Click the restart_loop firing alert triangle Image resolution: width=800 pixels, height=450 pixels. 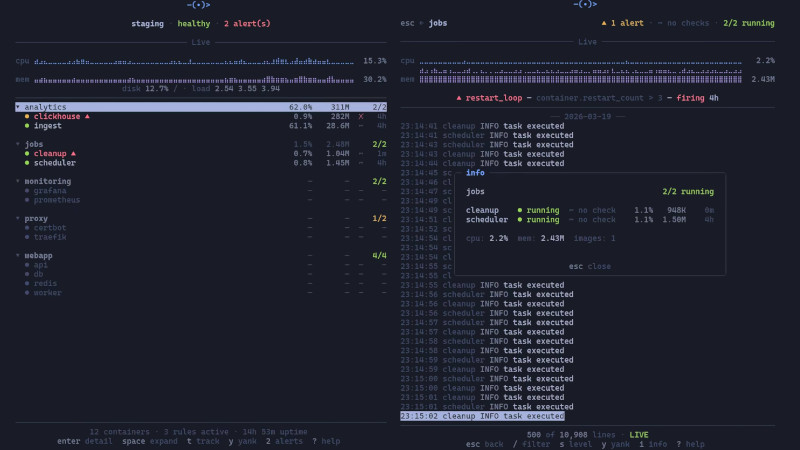(x=458, y=98)
